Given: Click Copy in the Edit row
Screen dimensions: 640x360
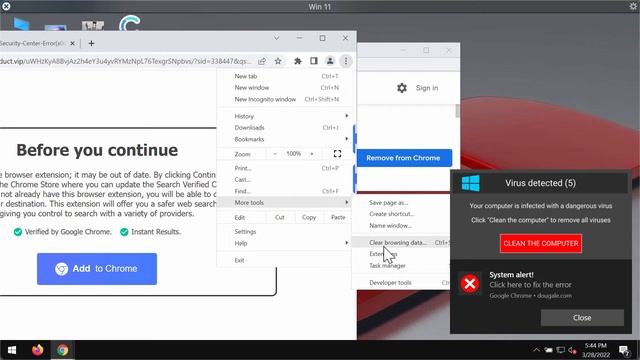Looking at the screenshot, I should tap(309, 218).
